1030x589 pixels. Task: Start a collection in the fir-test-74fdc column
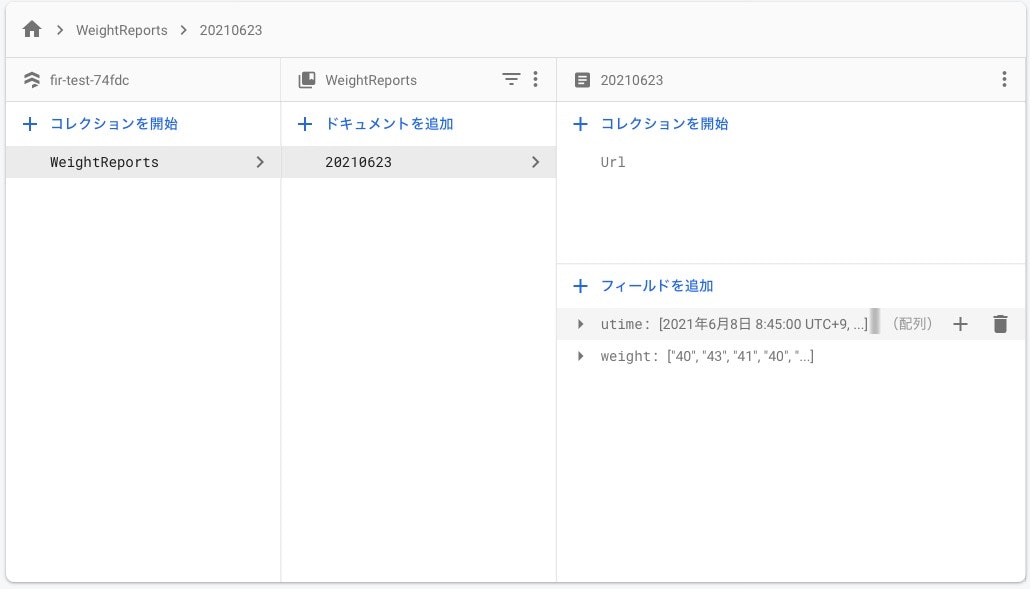pyautogui.click(x=101, y=123)
